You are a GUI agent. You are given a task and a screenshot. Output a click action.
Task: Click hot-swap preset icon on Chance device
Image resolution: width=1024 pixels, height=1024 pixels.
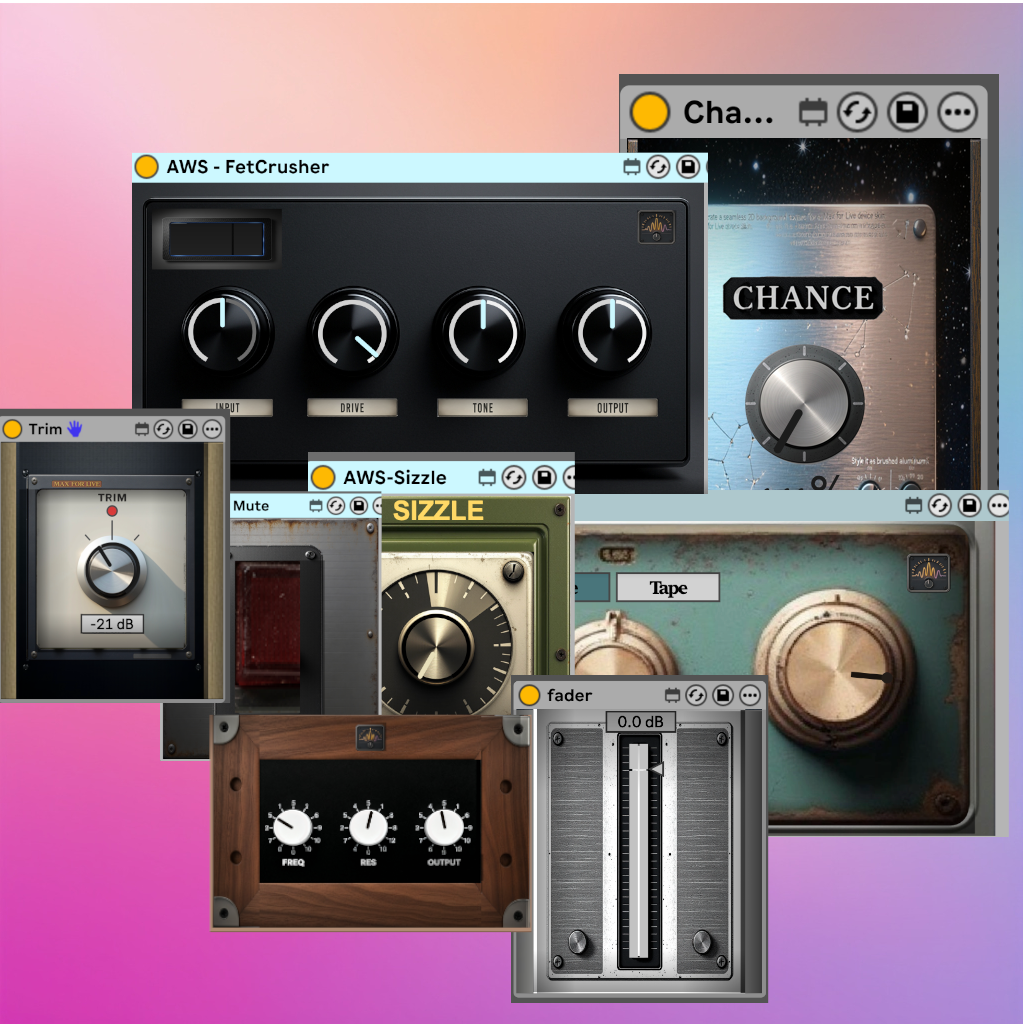click(x=856, y=113)
